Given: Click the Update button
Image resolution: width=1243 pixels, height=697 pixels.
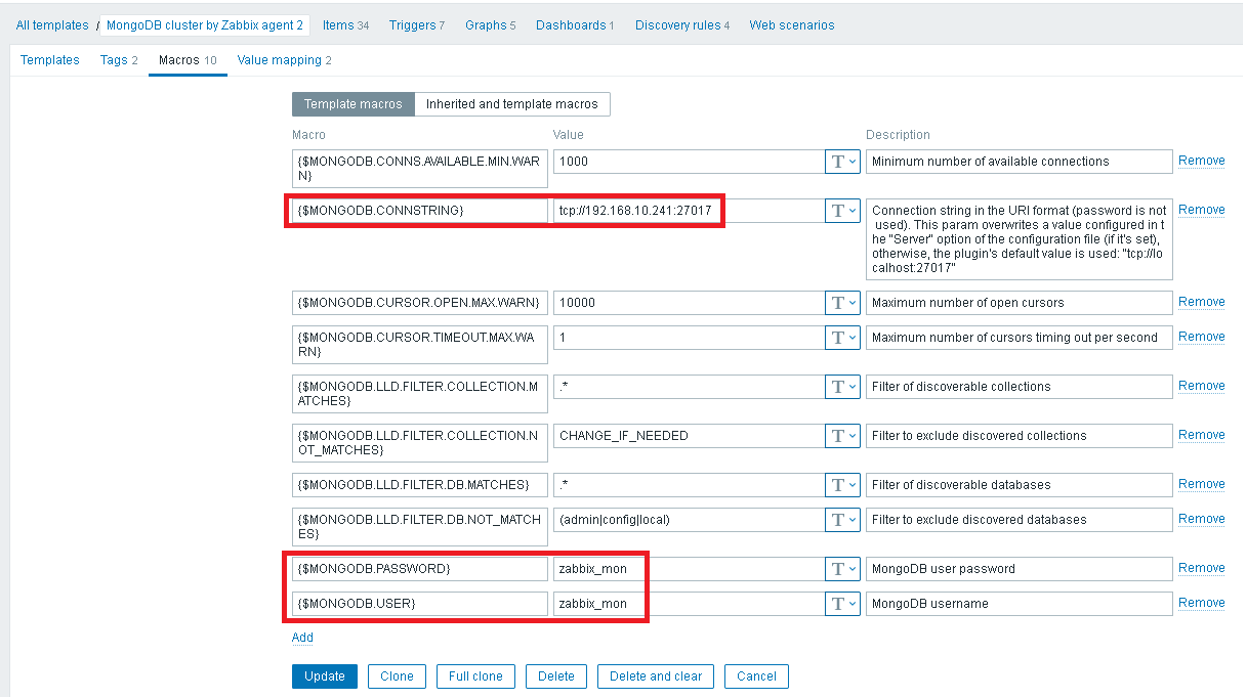Looking at the screenshot, I should [324, 676].
